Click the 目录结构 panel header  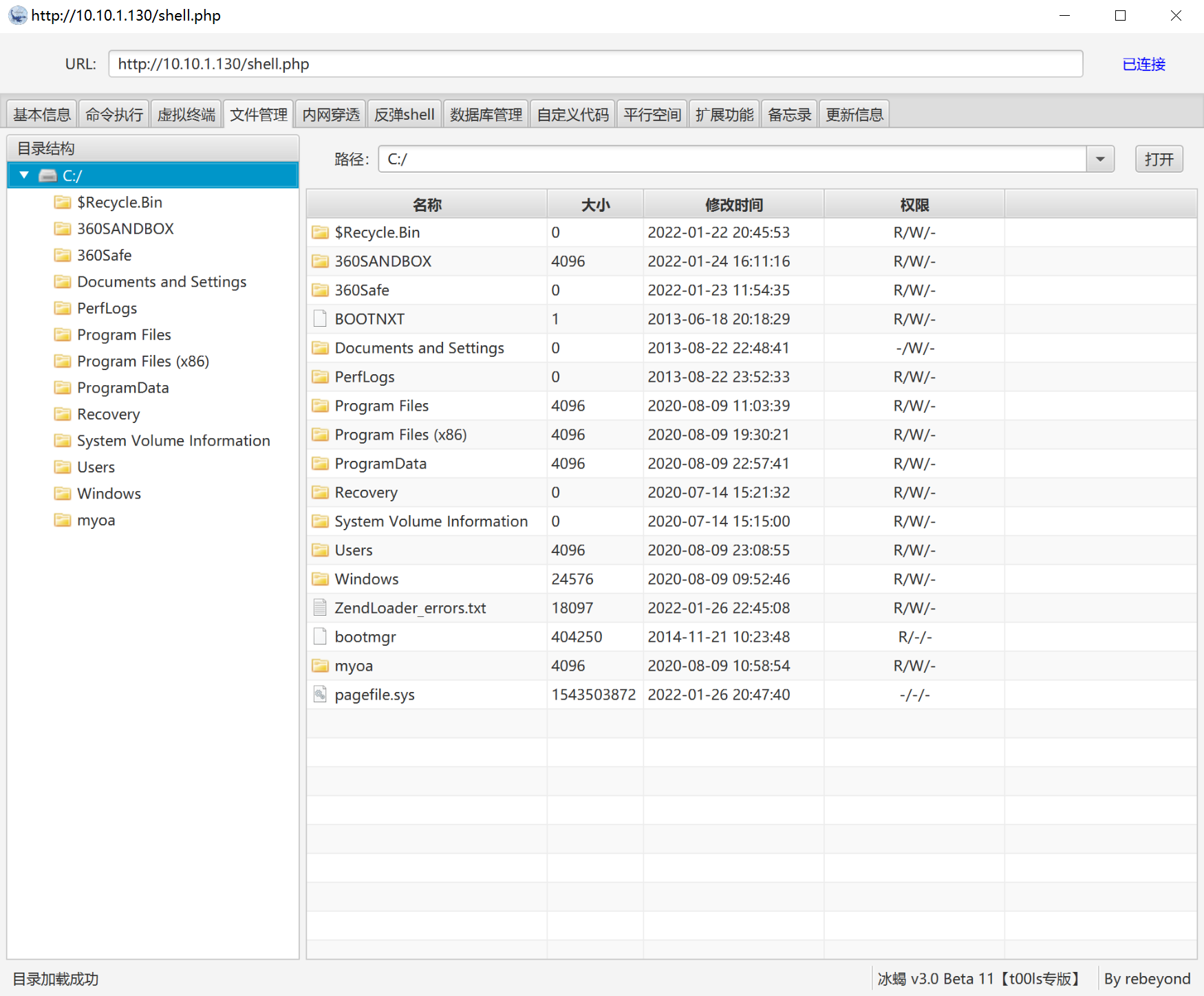(x=153, y=148)
